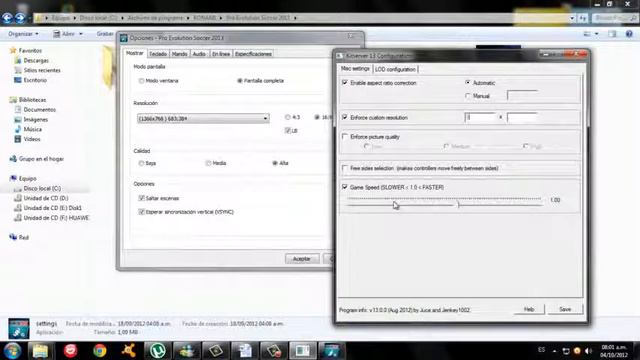
Task: Go back in Explorer navigation
Action: [7, 18]
